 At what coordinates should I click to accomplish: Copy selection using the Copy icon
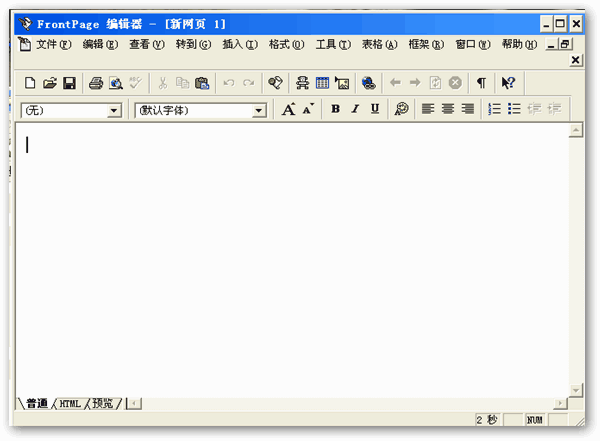183,83
